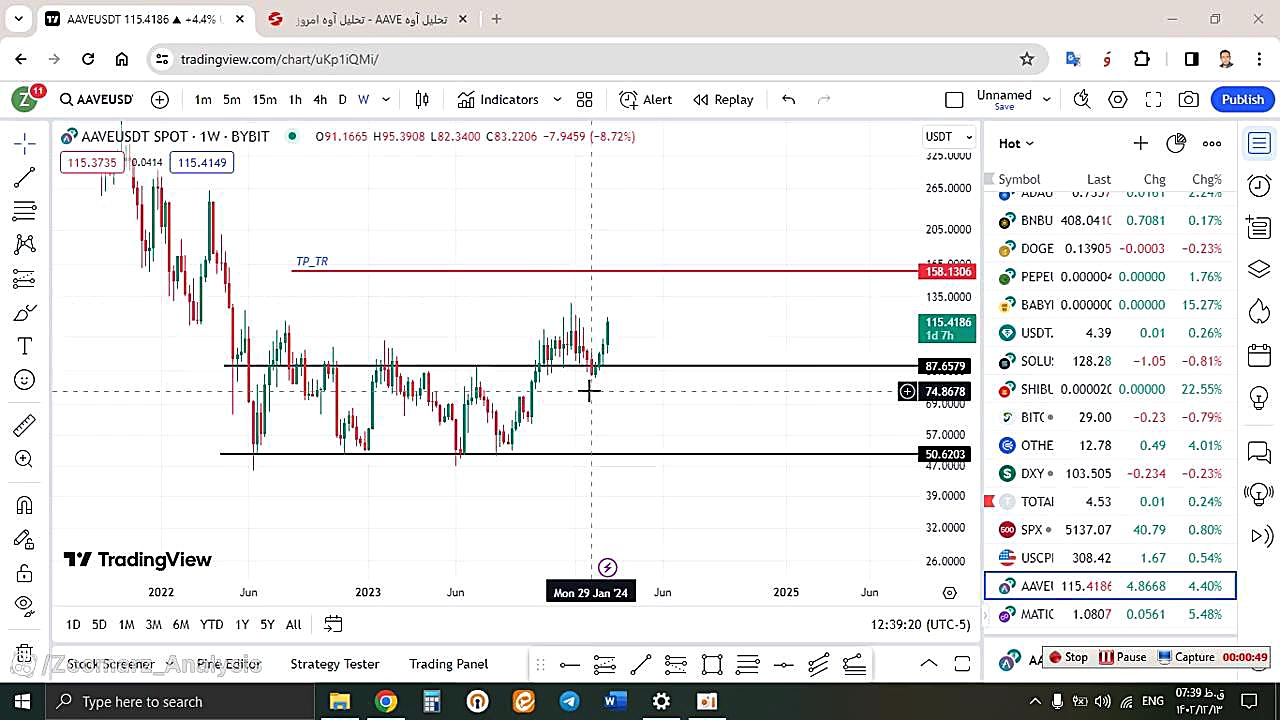Click the AAVEUSD symbol search box
The width and height of the screenshot is (1280, 720).
pyautogui.click(x=96, y=99)
